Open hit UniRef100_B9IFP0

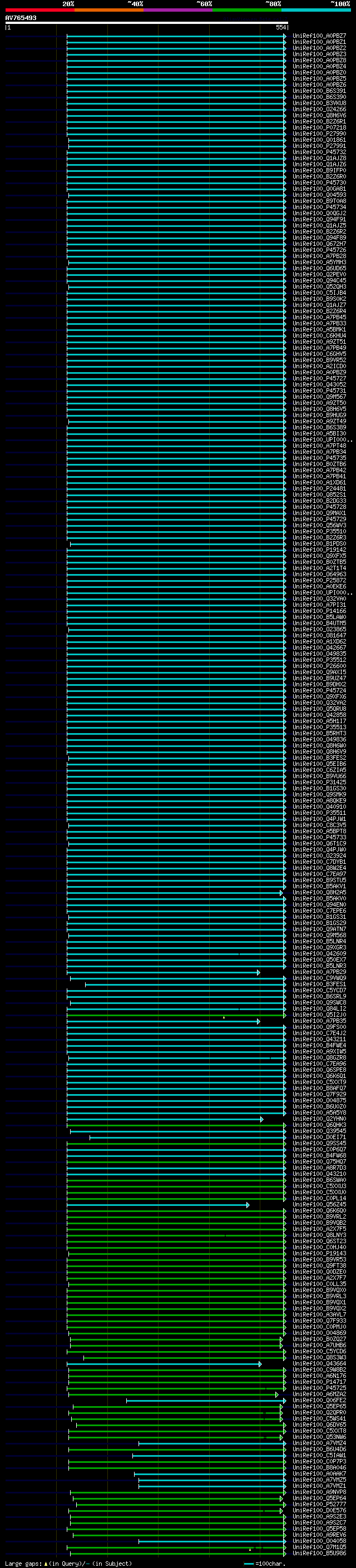(319, 170)
